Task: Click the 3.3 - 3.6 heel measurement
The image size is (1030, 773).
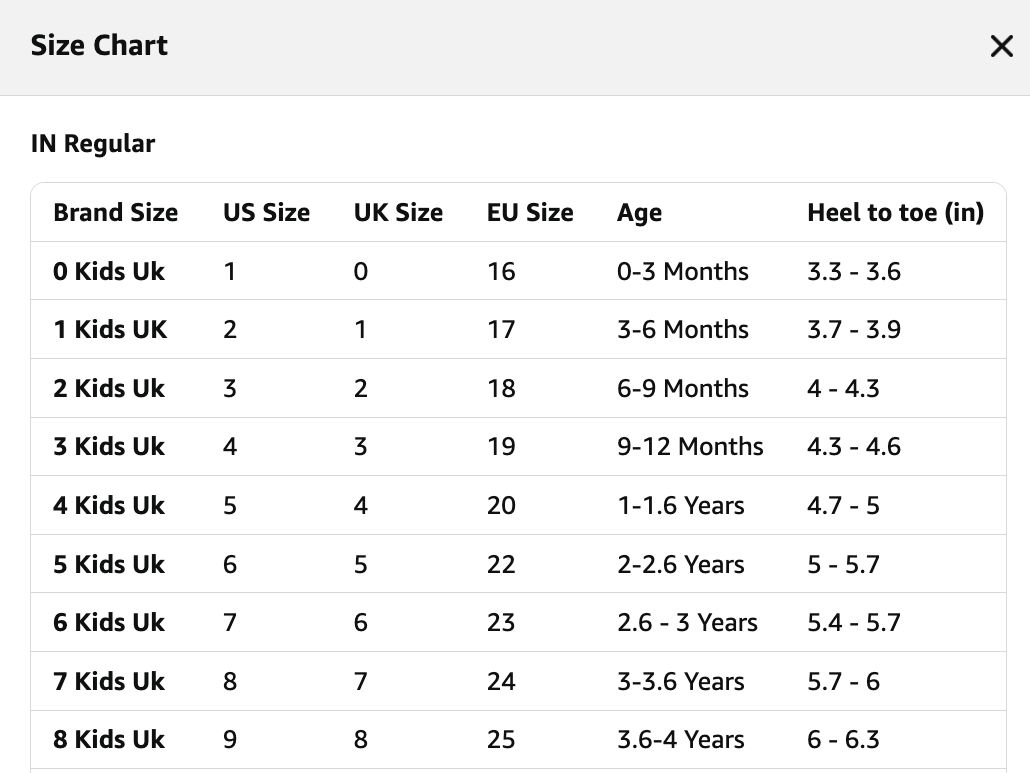Action: (x=854, y=271)
